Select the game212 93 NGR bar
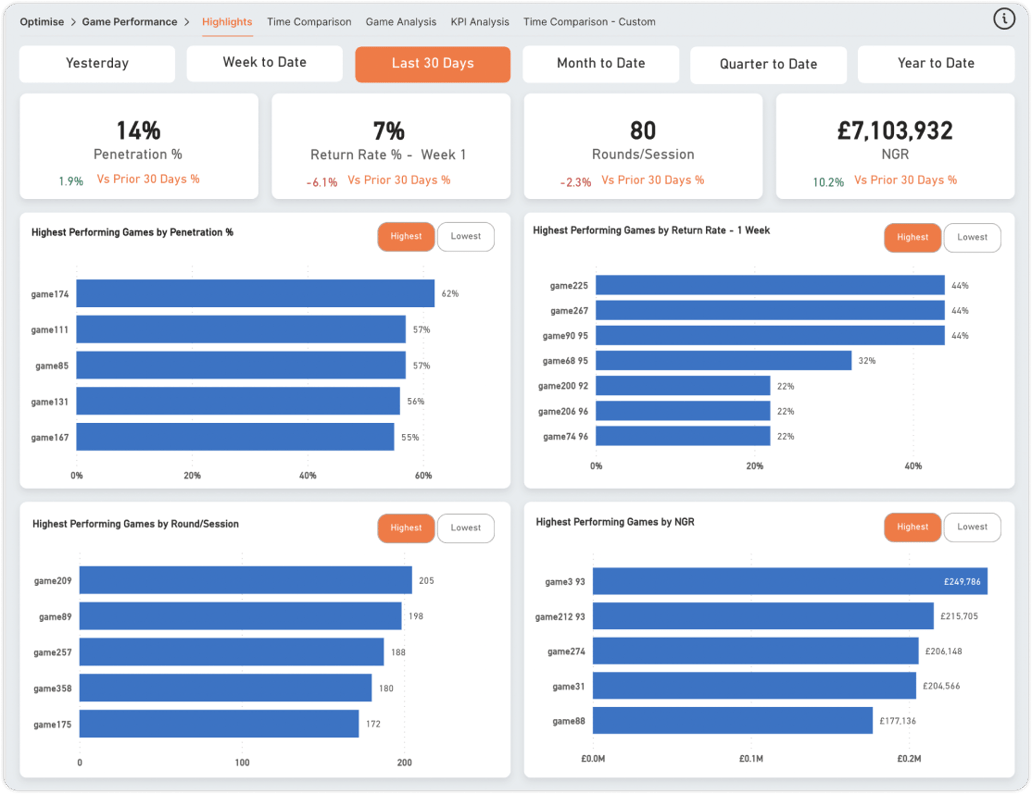The height and width of the screenshot is (794, 1032). click(763, 616)
